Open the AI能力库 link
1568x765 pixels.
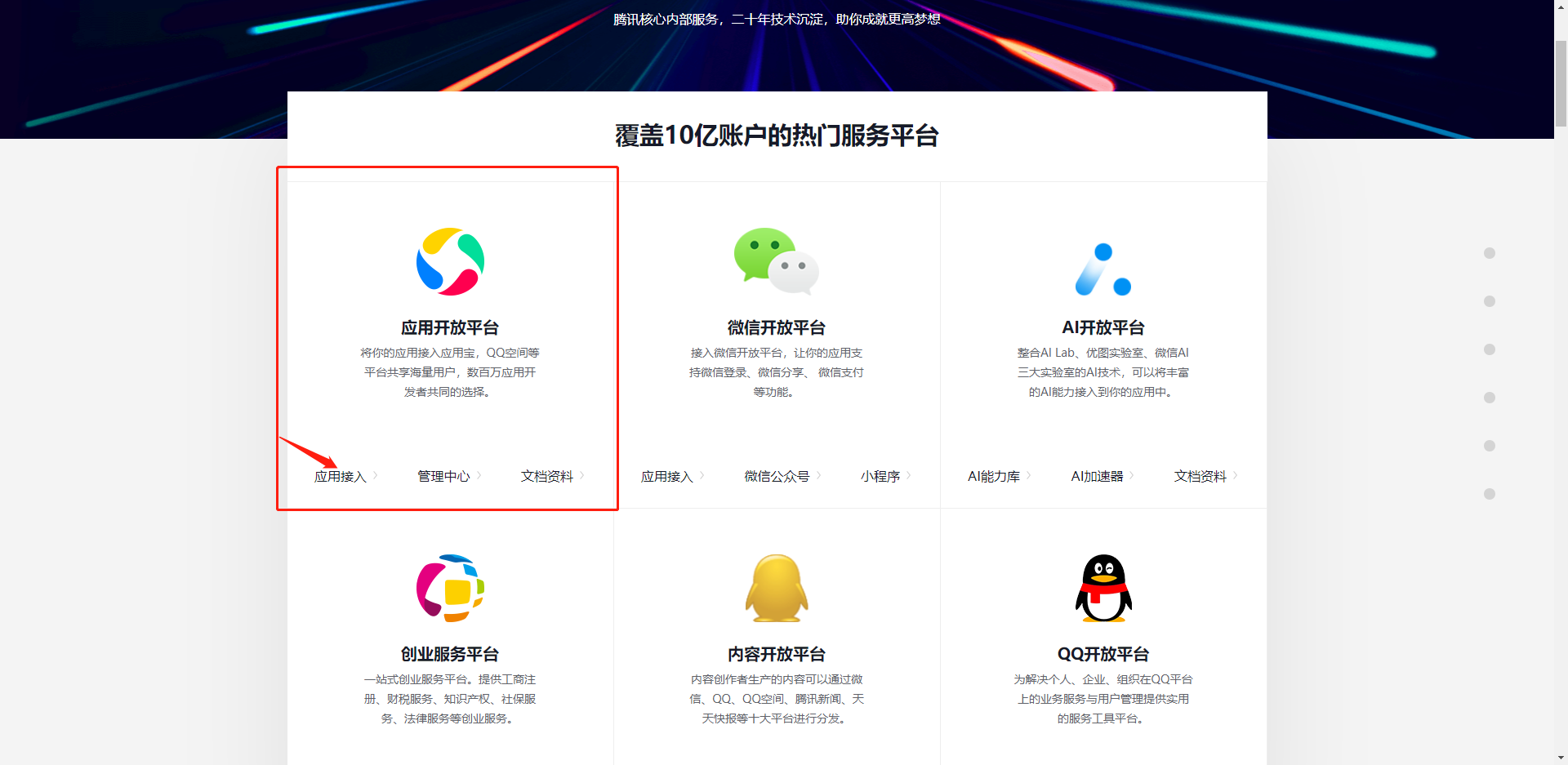[994, 476]
